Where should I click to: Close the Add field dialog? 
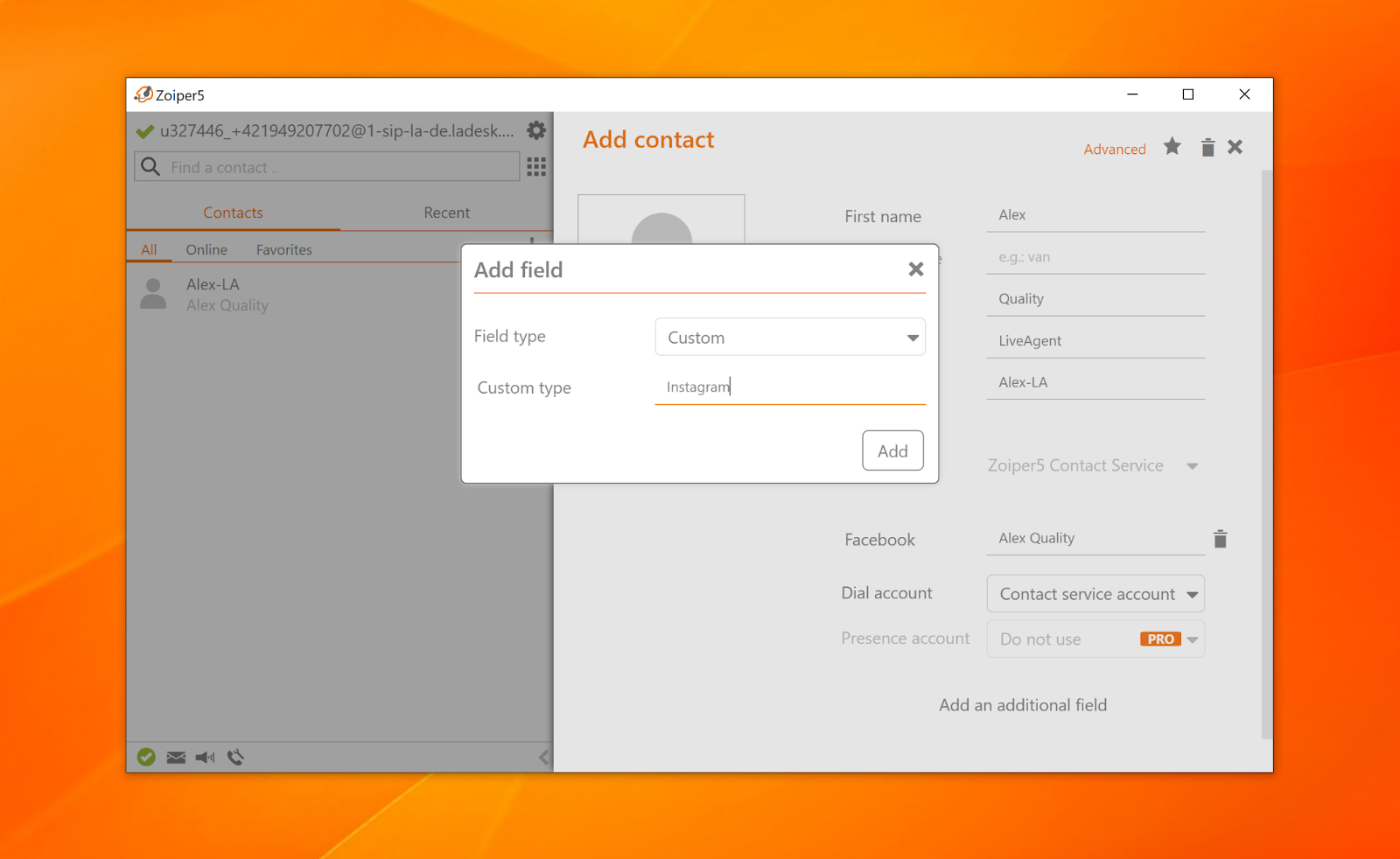915,269
